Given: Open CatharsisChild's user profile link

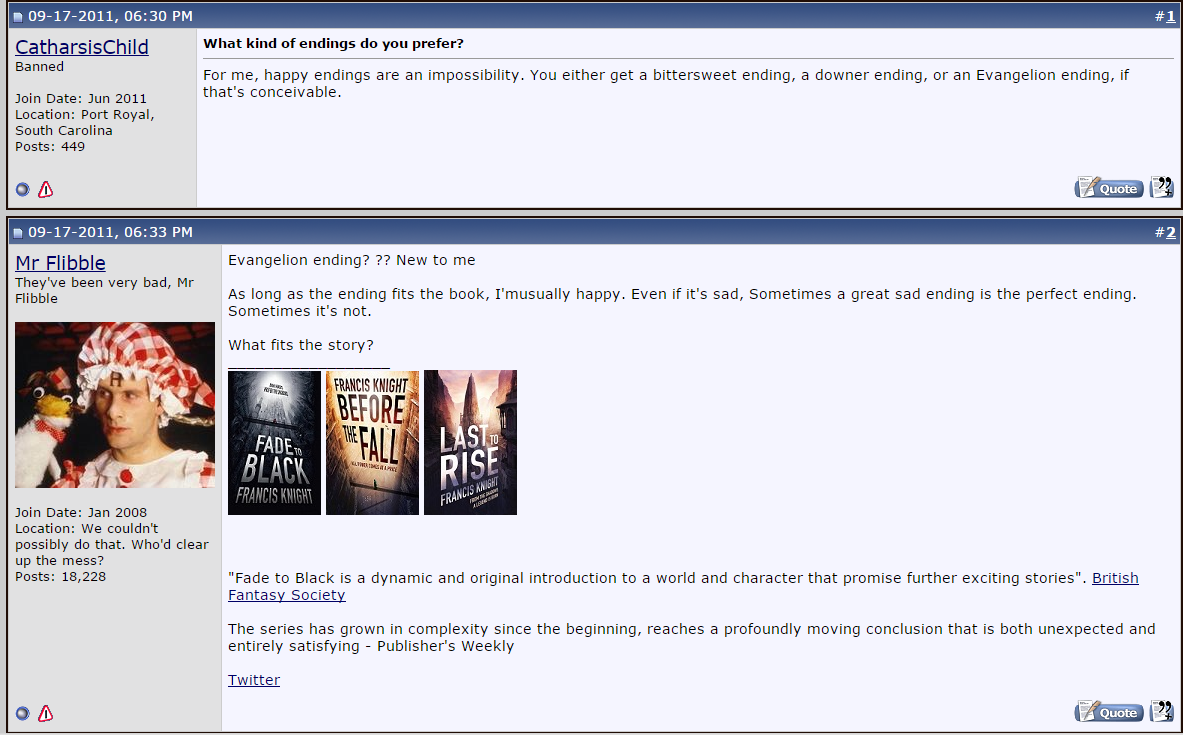Looking at the screenshot, I should [81, 47].
